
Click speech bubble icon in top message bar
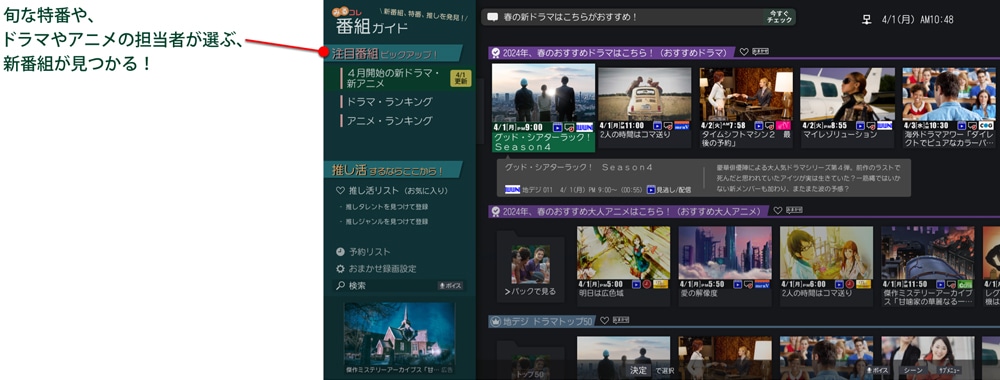click(492, 17)
